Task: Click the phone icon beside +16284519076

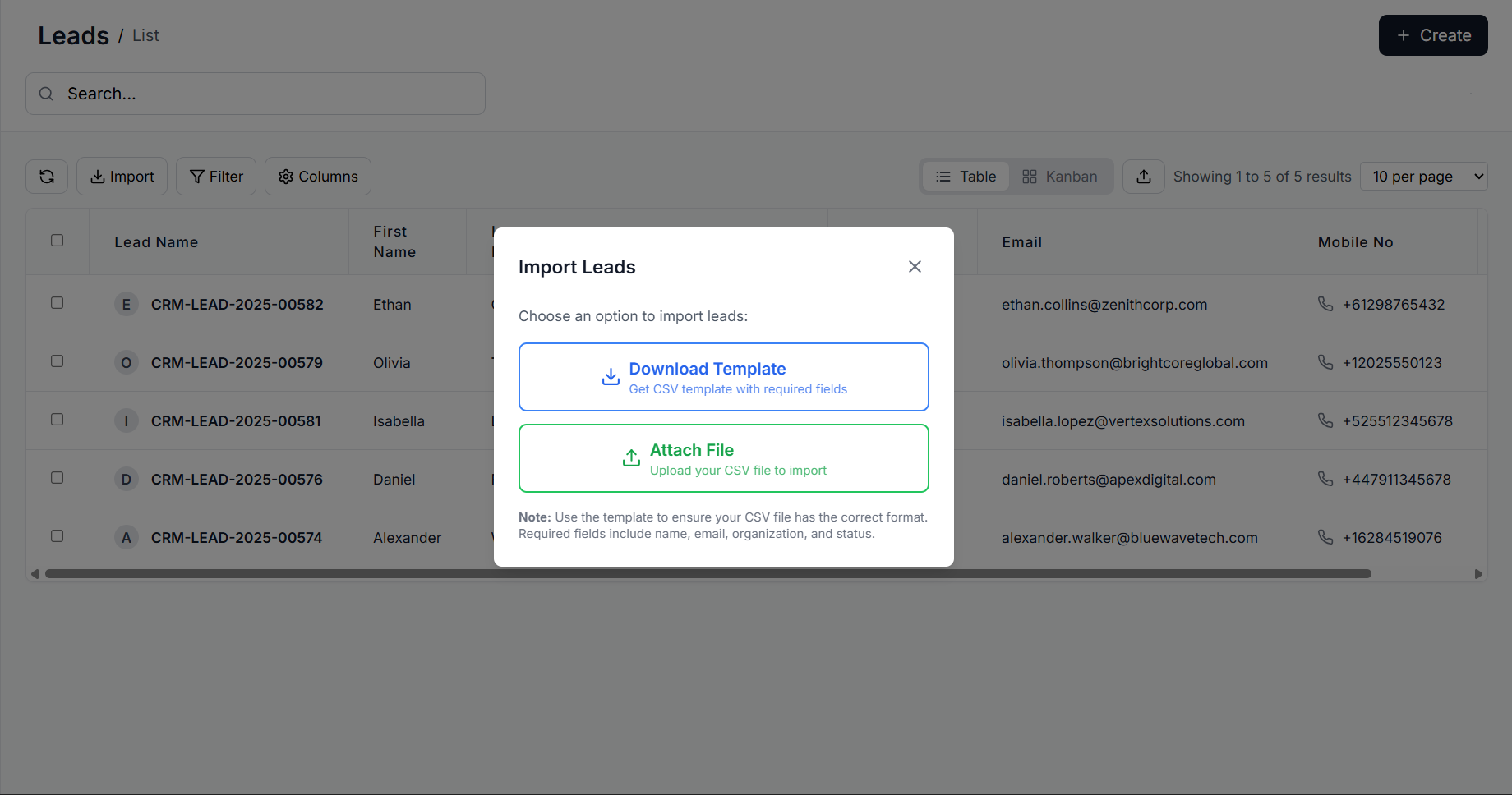Action: tap(1325, 537)
